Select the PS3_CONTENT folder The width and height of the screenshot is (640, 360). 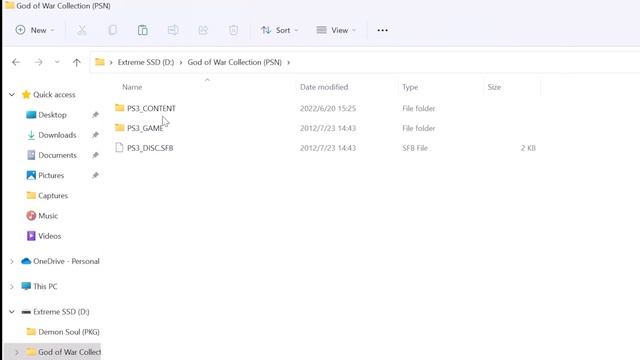click(151, 108)
